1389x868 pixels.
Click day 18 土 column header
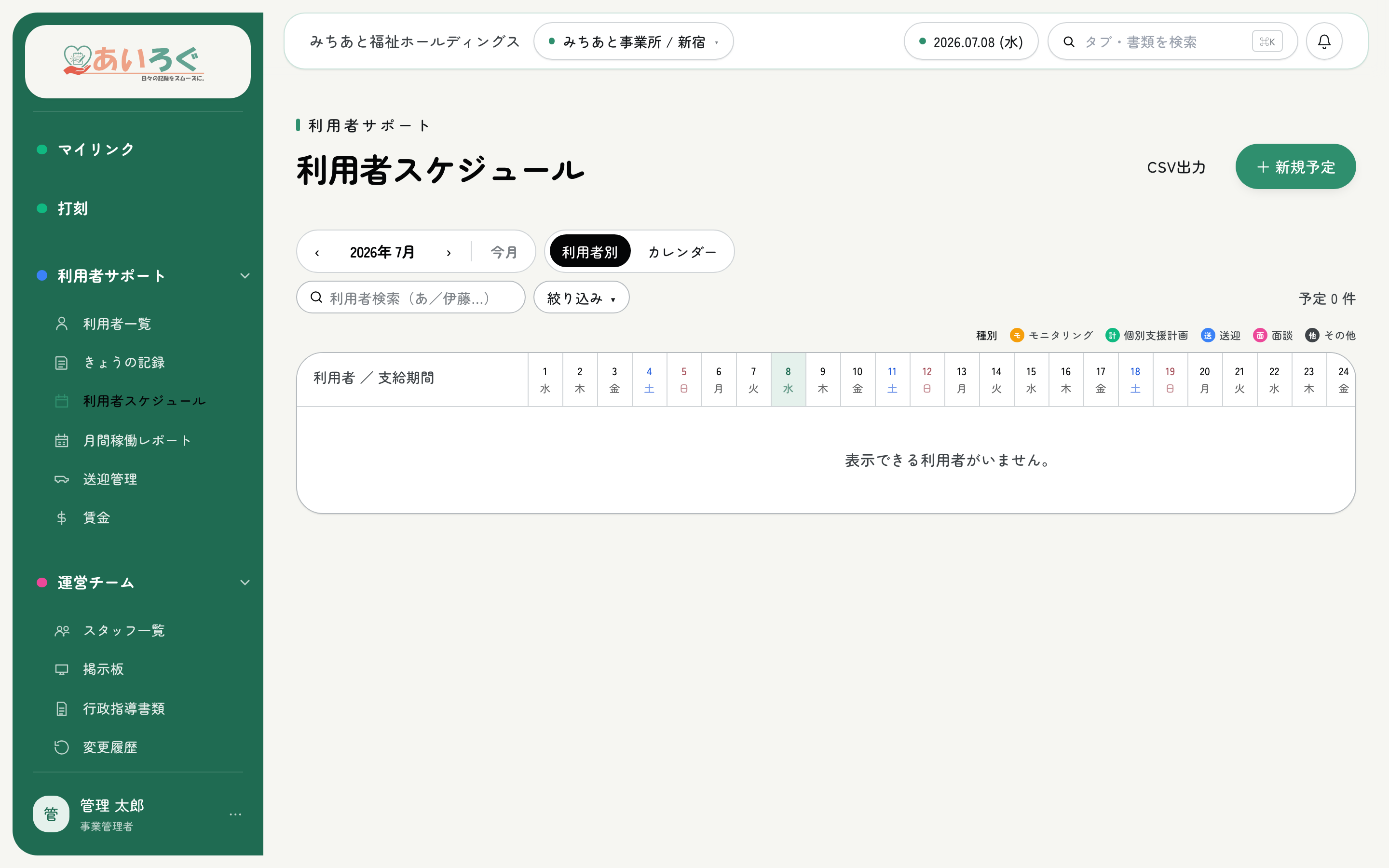pos(1135,380)
